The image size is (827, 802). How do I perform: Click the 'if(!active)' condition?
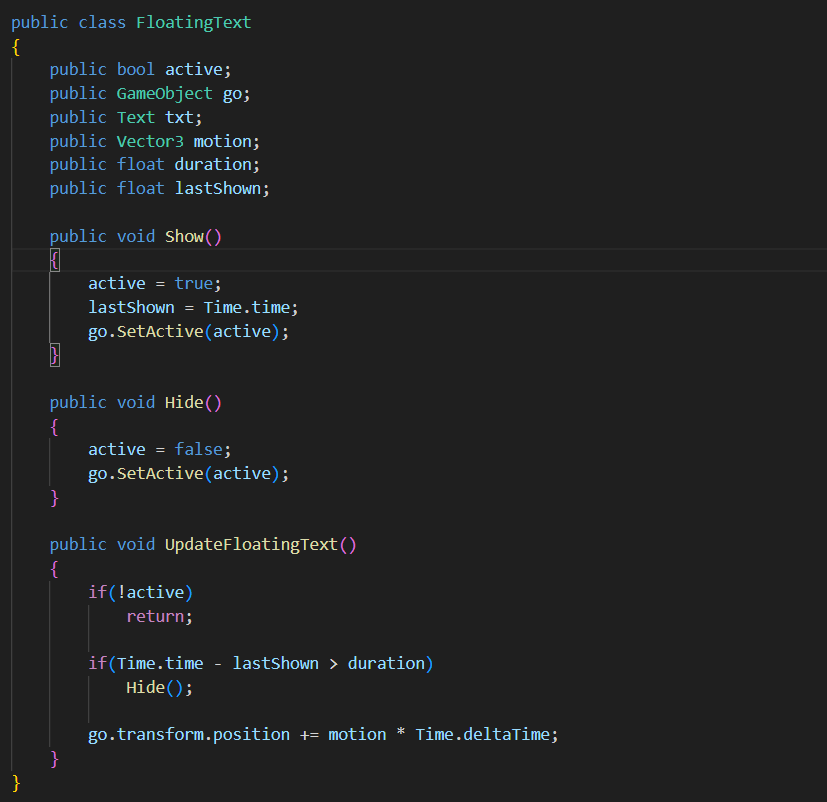click(x=140, y=592)
